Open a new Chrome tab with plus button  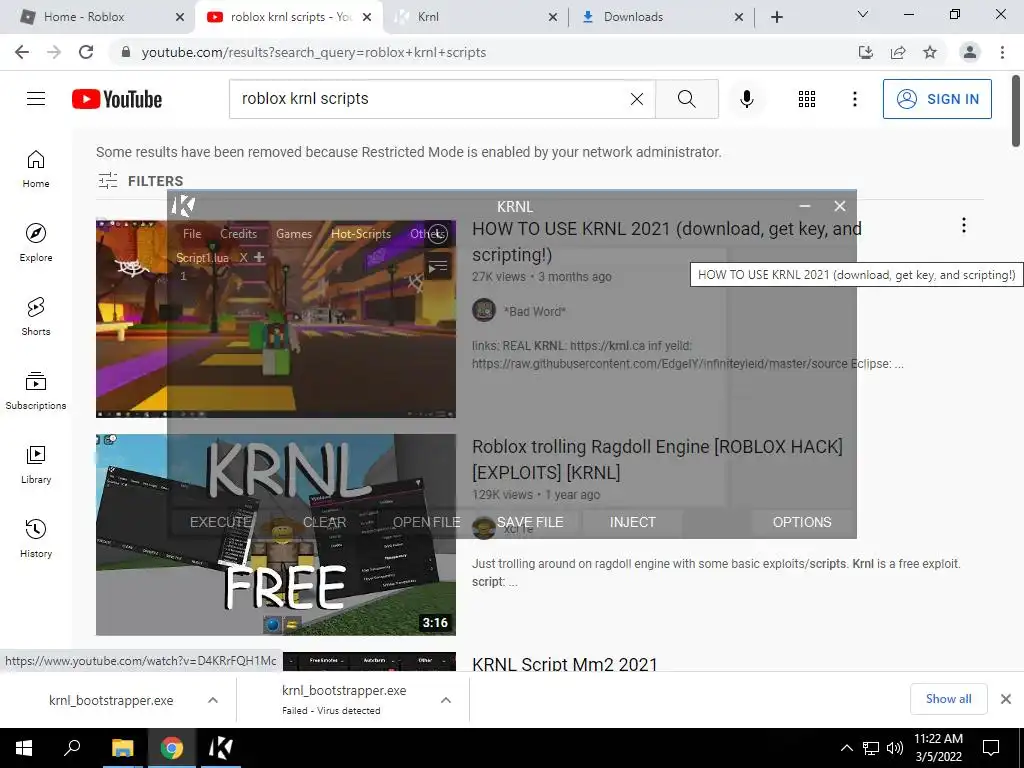pyautogui.click(x=776, y=17)
